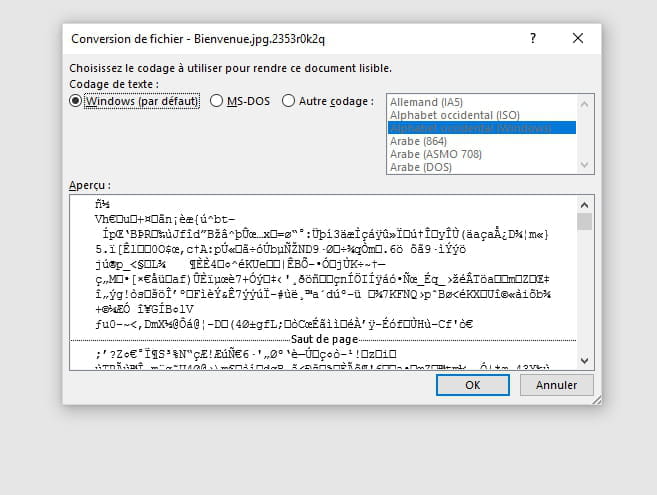Image resolution: width=657 pixels, height=495 pixels.
Task: Confirm with the OK button
Action: (473, 385)
